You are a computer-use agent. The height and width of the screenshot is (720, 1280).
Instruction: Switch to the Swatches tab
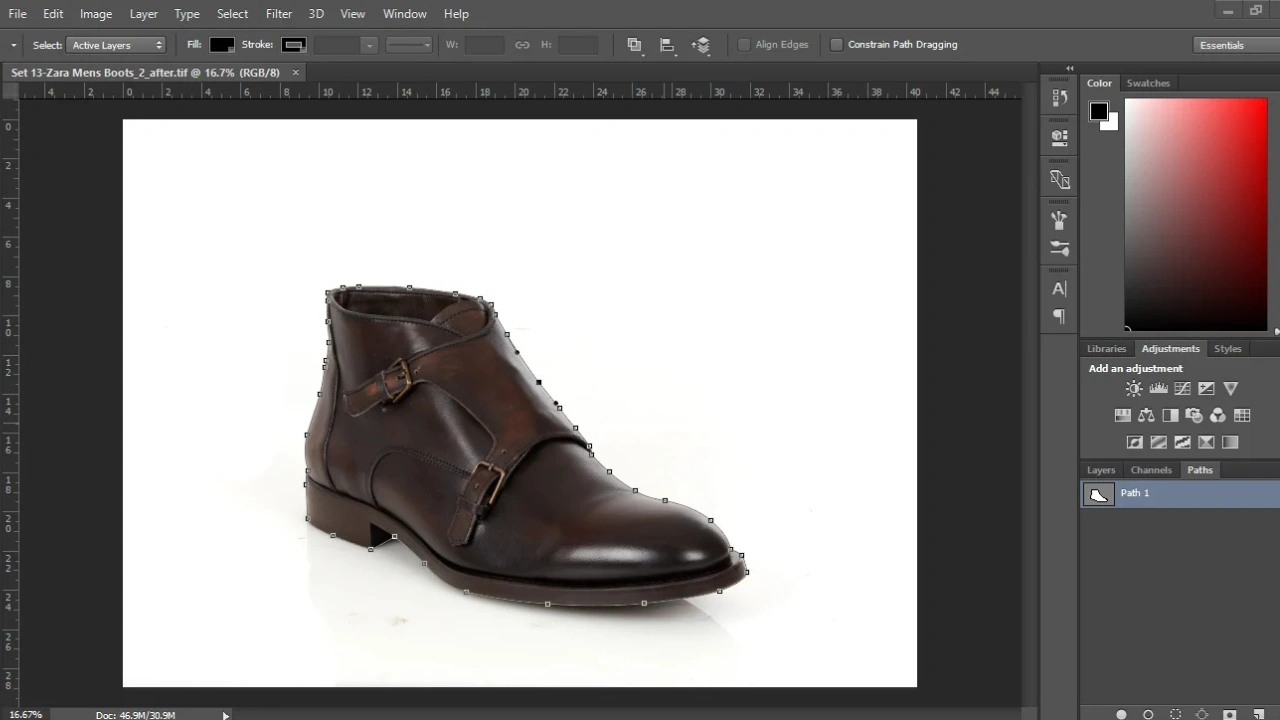coord(1148,83)
